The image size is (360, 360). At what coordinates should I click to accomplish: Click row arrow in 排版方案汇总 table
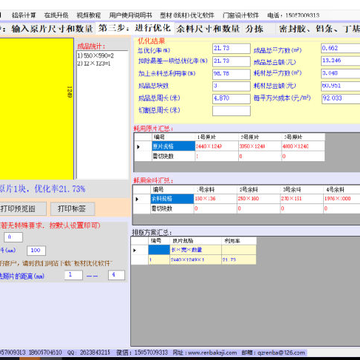[x=139, y=250]
